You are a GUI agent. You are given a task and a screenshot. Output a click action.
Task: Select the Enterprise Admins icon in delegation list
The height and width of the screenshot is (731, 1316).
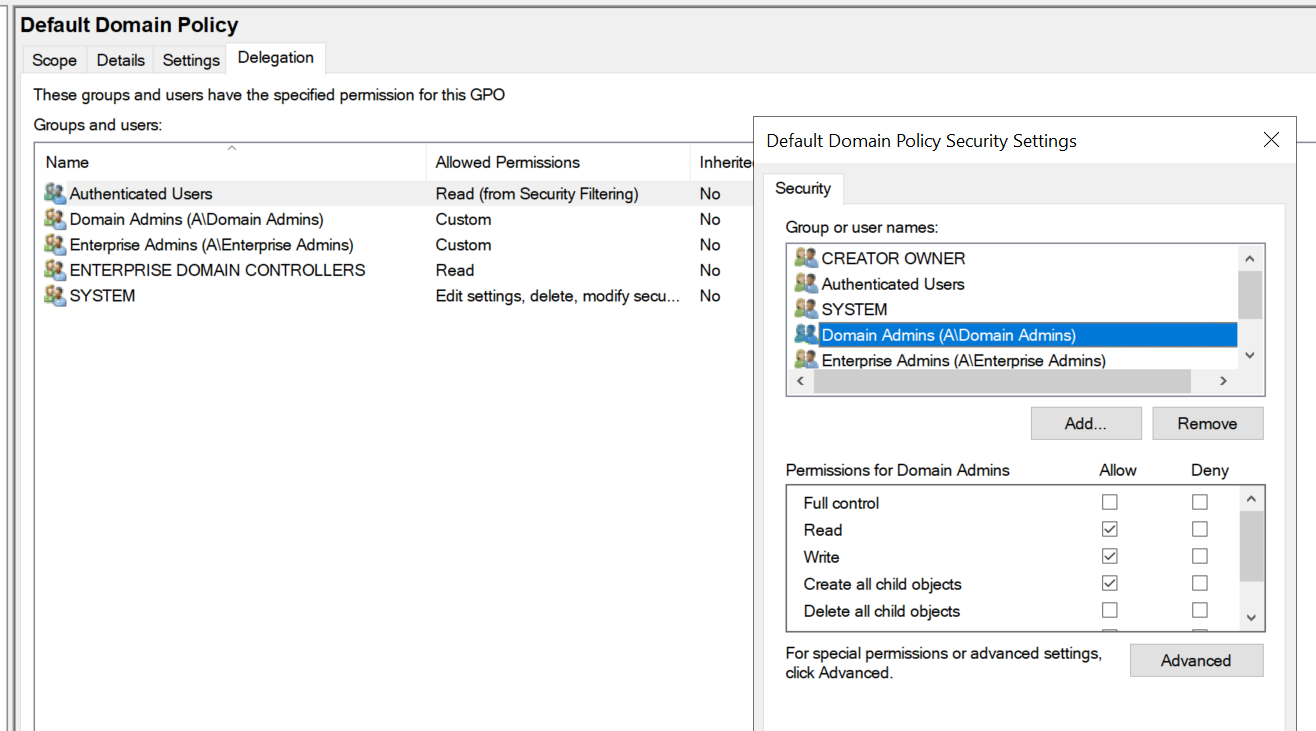tap(56, 244)
